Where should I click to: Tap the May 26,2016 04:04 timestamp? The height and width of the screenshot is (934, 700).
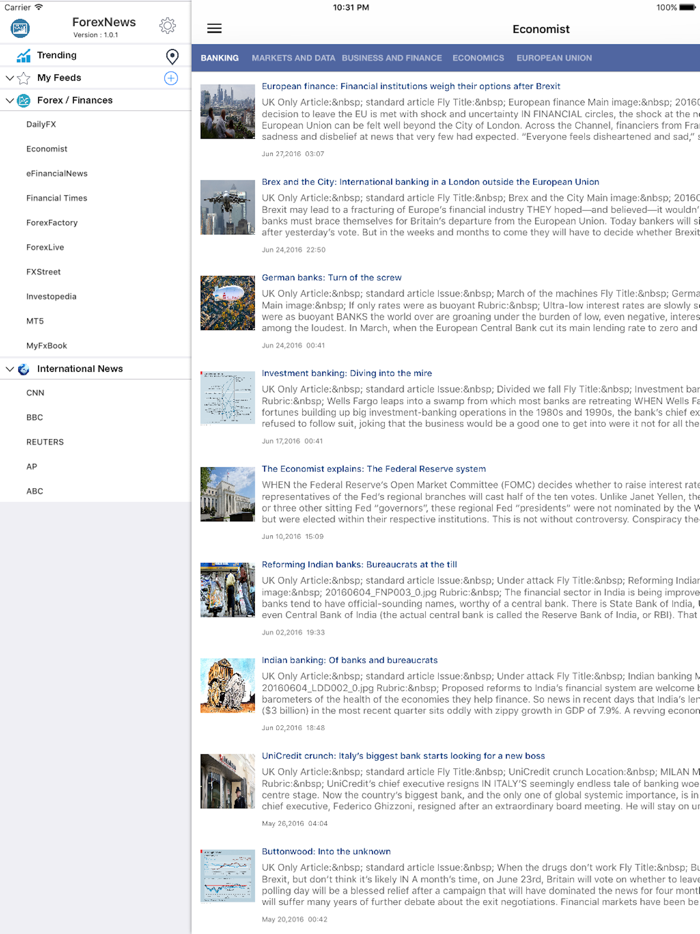[294, 824]
